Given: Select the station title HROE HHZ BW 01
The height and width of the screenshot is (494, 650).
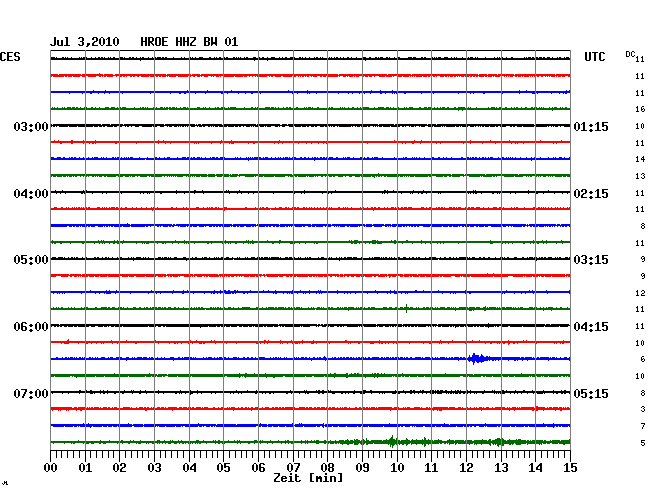Looking at the screenshot, I should [189, 42].
